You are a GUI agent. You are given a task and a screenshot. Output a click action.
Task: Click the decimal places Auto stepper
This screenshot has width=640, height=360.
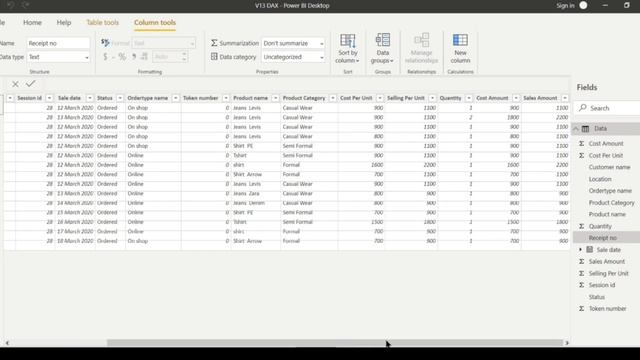(184, 57)
